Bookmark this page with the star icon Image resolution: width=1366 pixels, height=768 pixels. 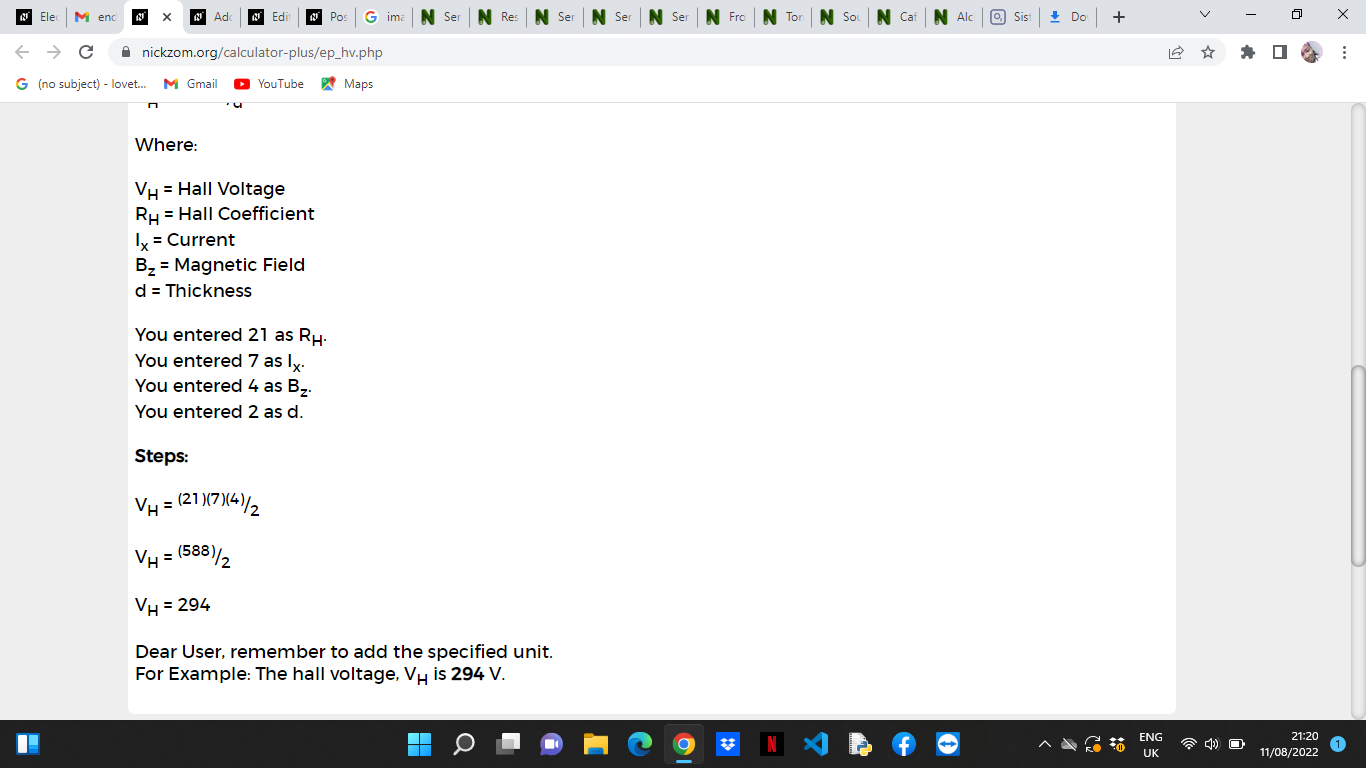pyautogui.click(x=1208, y=52)
